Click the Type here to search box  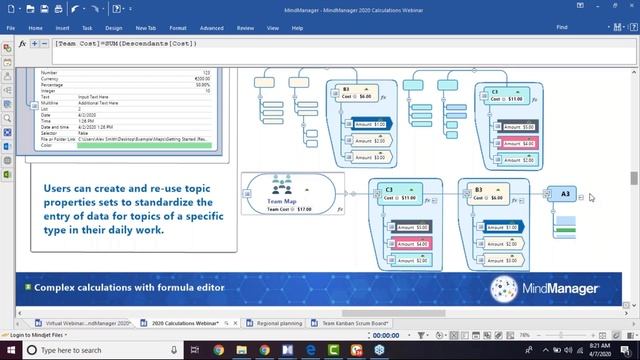[102, 350]
